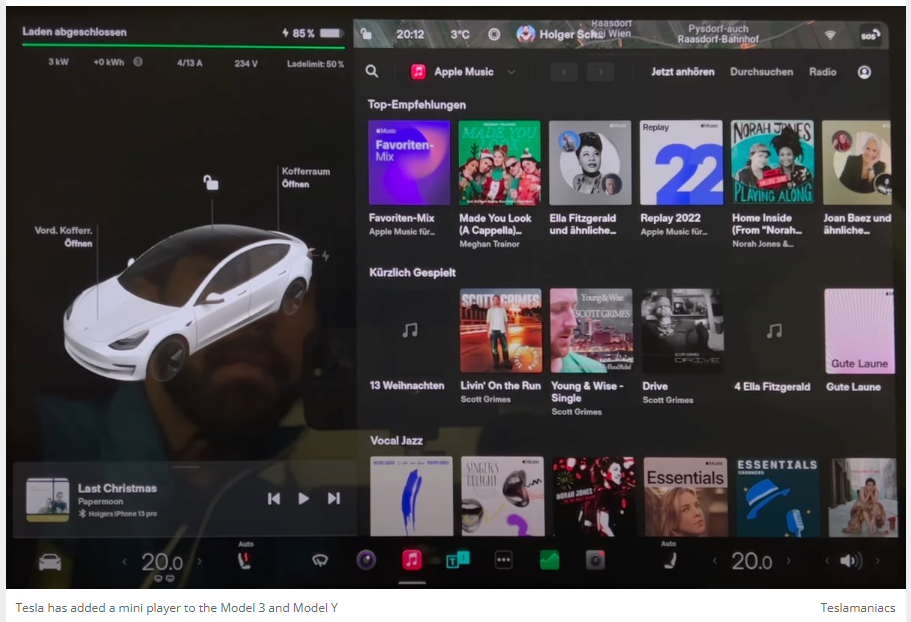Open Young & Wise single cover

[591, 331]
